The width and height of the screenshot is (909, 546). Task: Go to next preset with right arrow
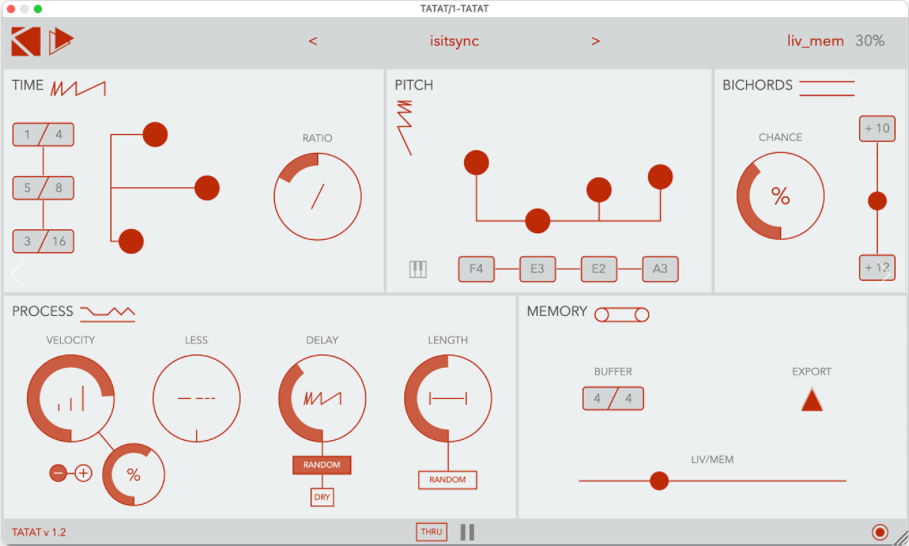click(596, 41)
